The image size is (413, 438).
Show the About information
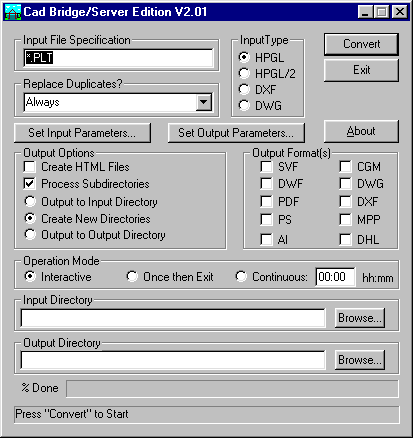click(361, 131)
